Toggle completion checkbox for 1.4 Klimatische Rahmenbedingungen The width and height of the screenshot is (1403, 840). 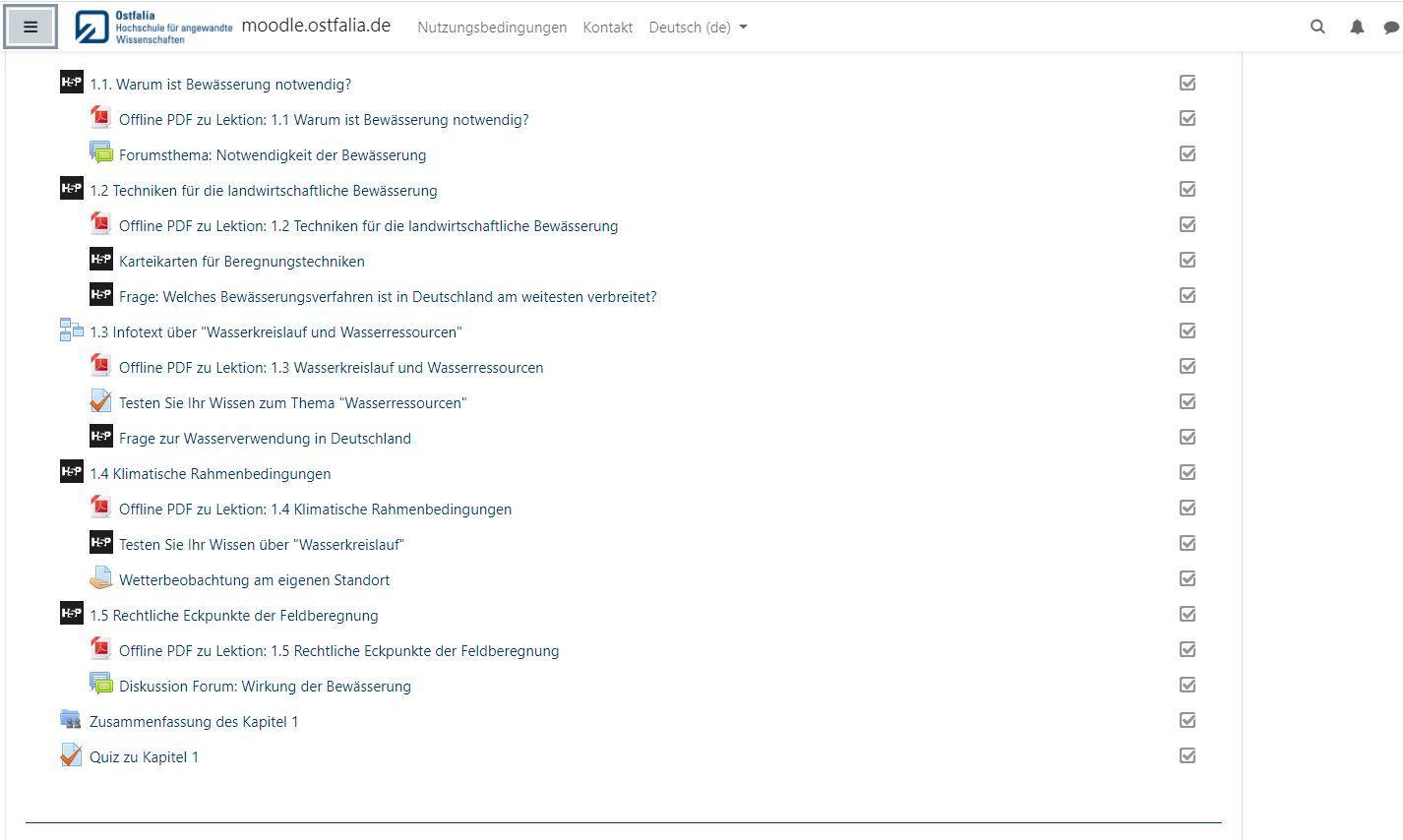coord(1188,472)
